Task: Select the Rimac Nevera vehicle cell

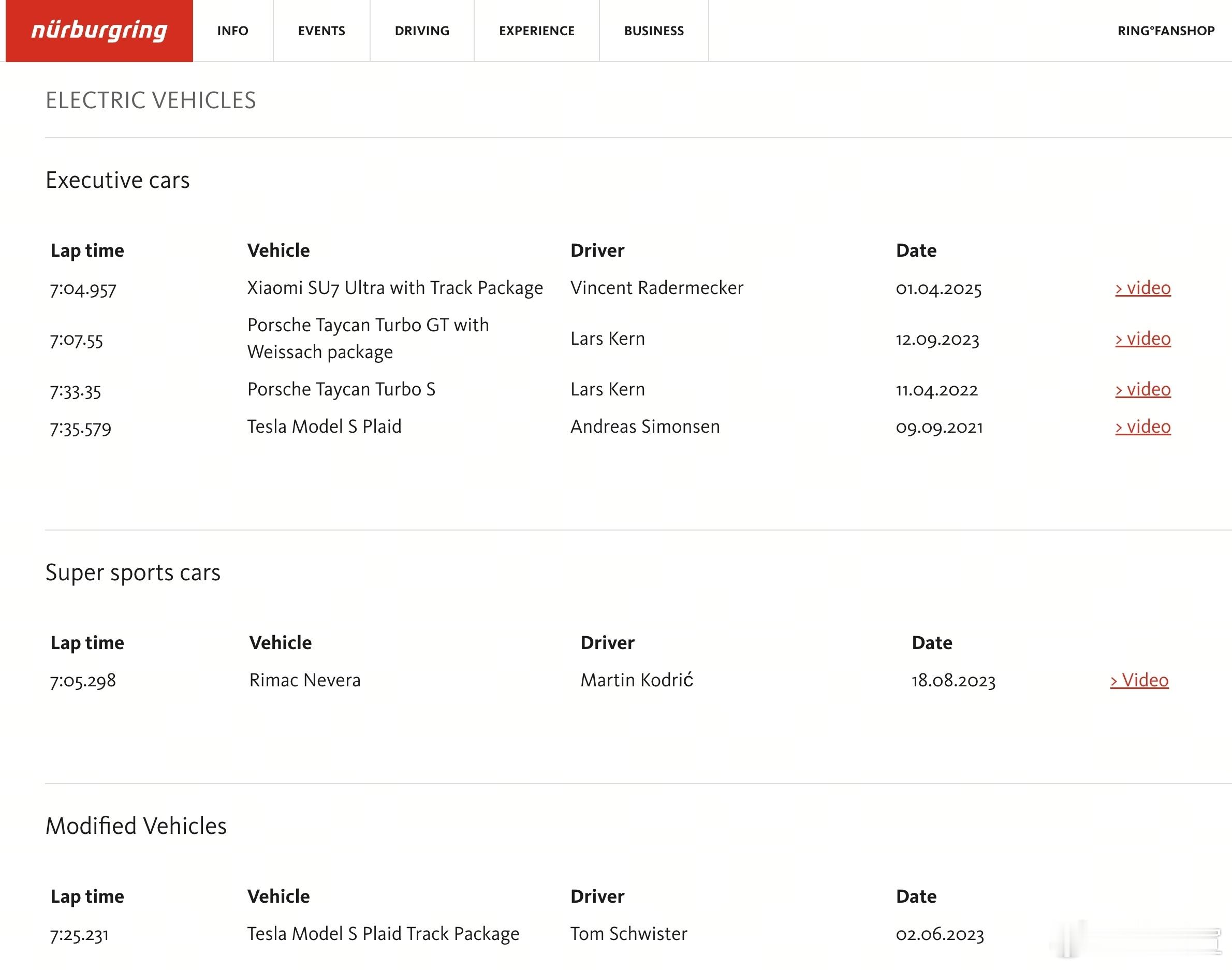Action: coord(305,680)
